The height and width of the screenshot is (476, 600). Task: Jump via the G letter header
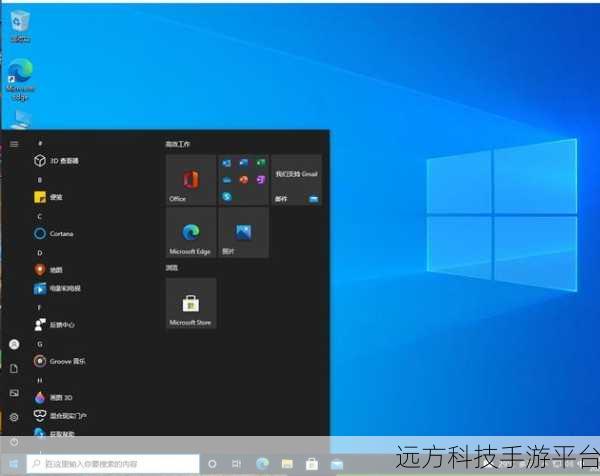(x=40, y=344)
